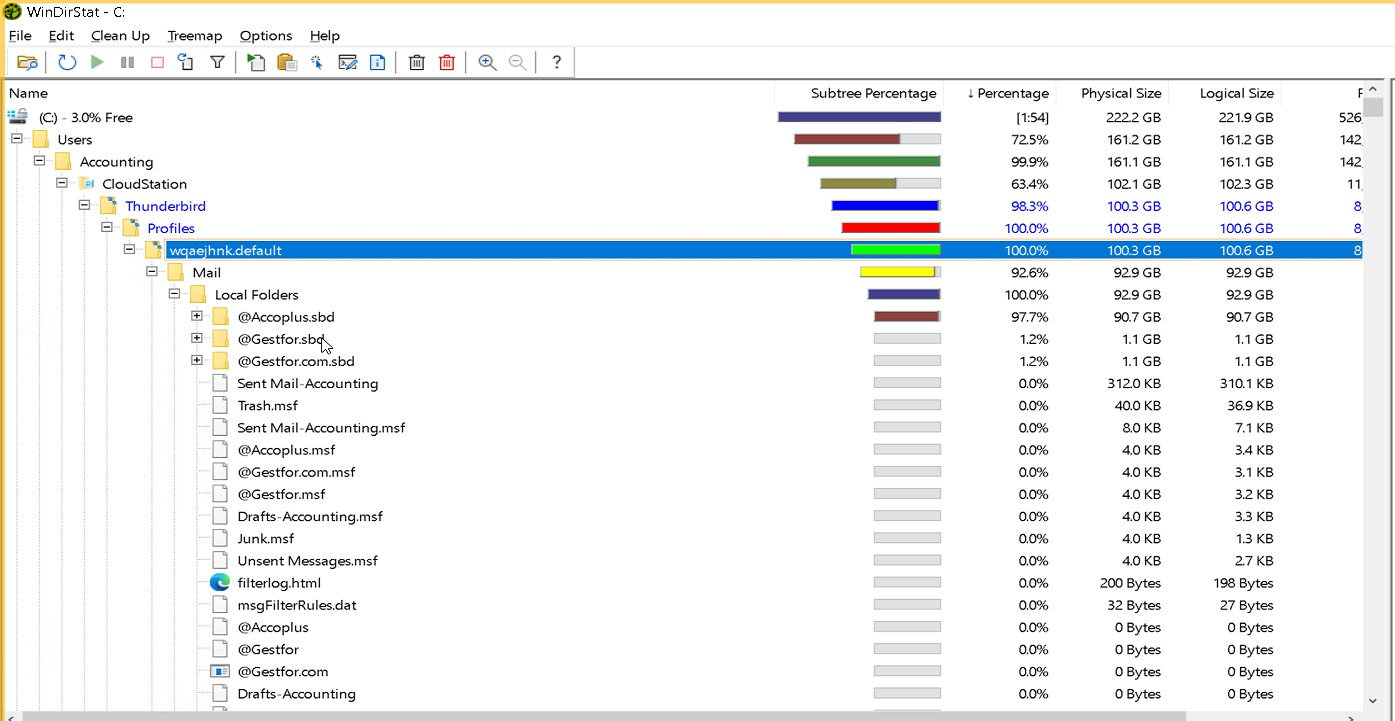Open the File menu

(20, 36)
